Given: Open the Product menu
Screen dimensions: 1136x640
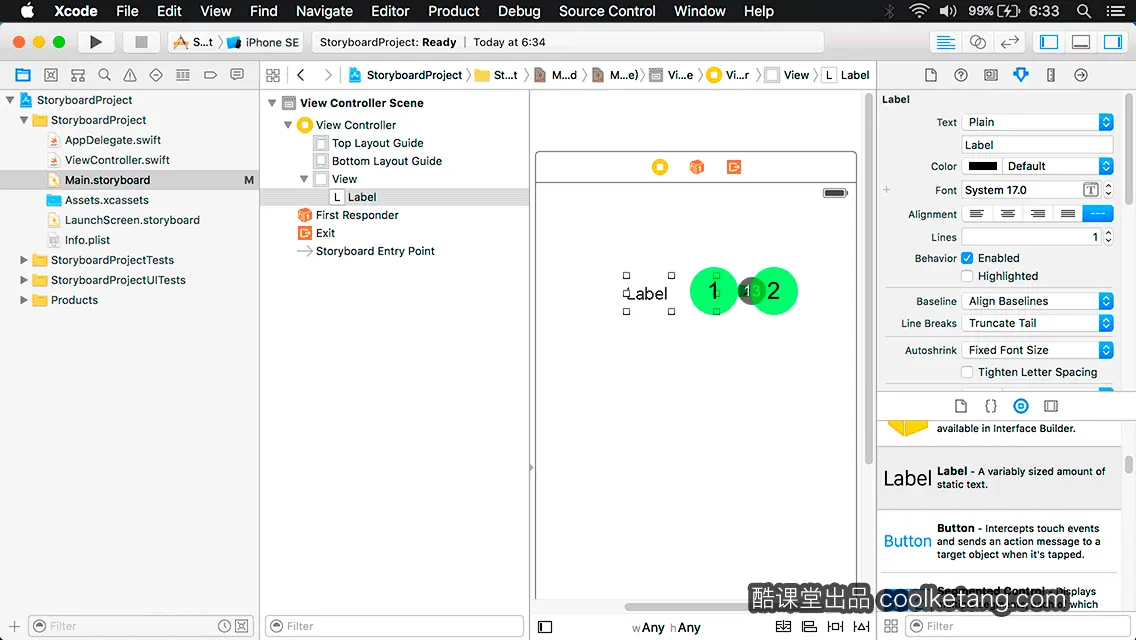Looking at the screenshot, I should pos(454,11).
